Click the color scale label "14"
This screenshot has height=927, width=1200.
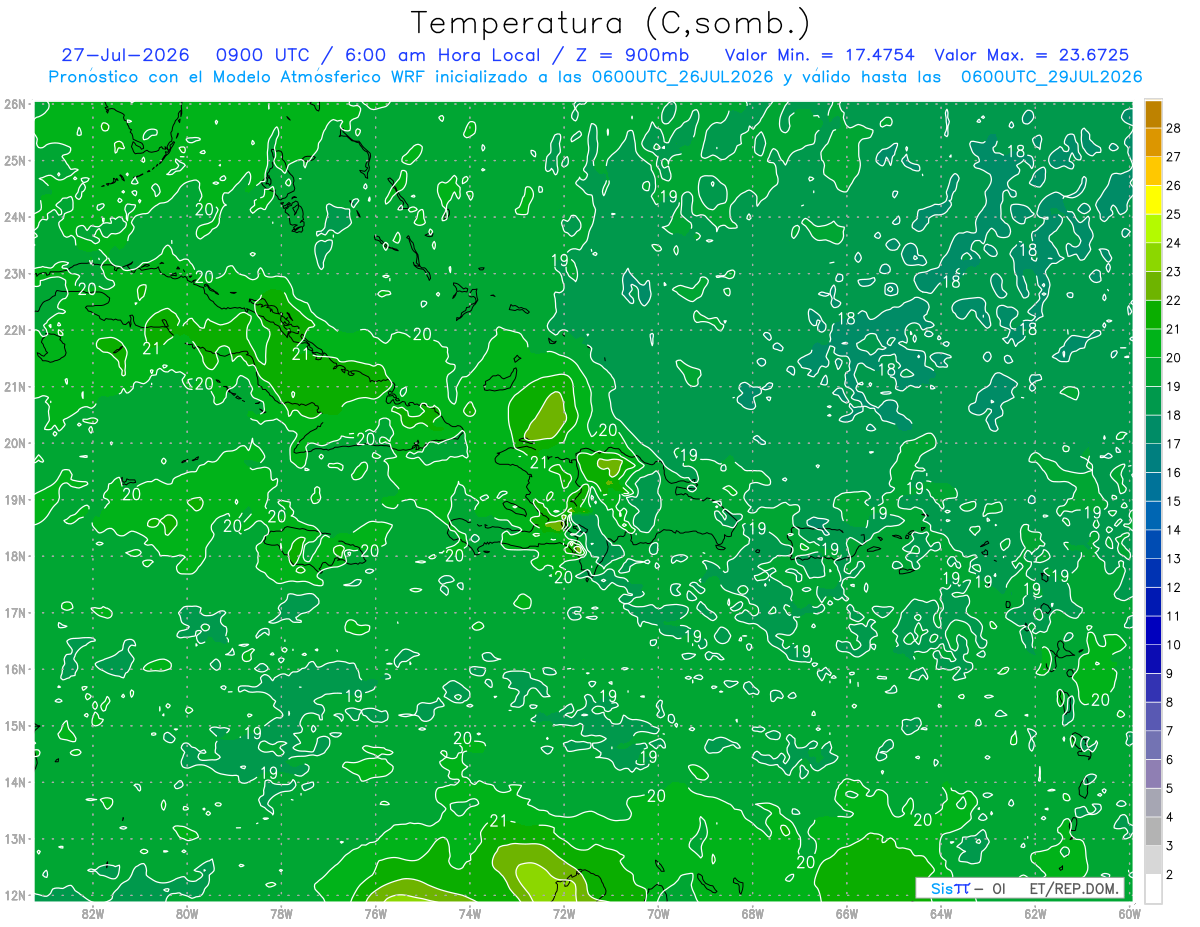pos(1174,530)
